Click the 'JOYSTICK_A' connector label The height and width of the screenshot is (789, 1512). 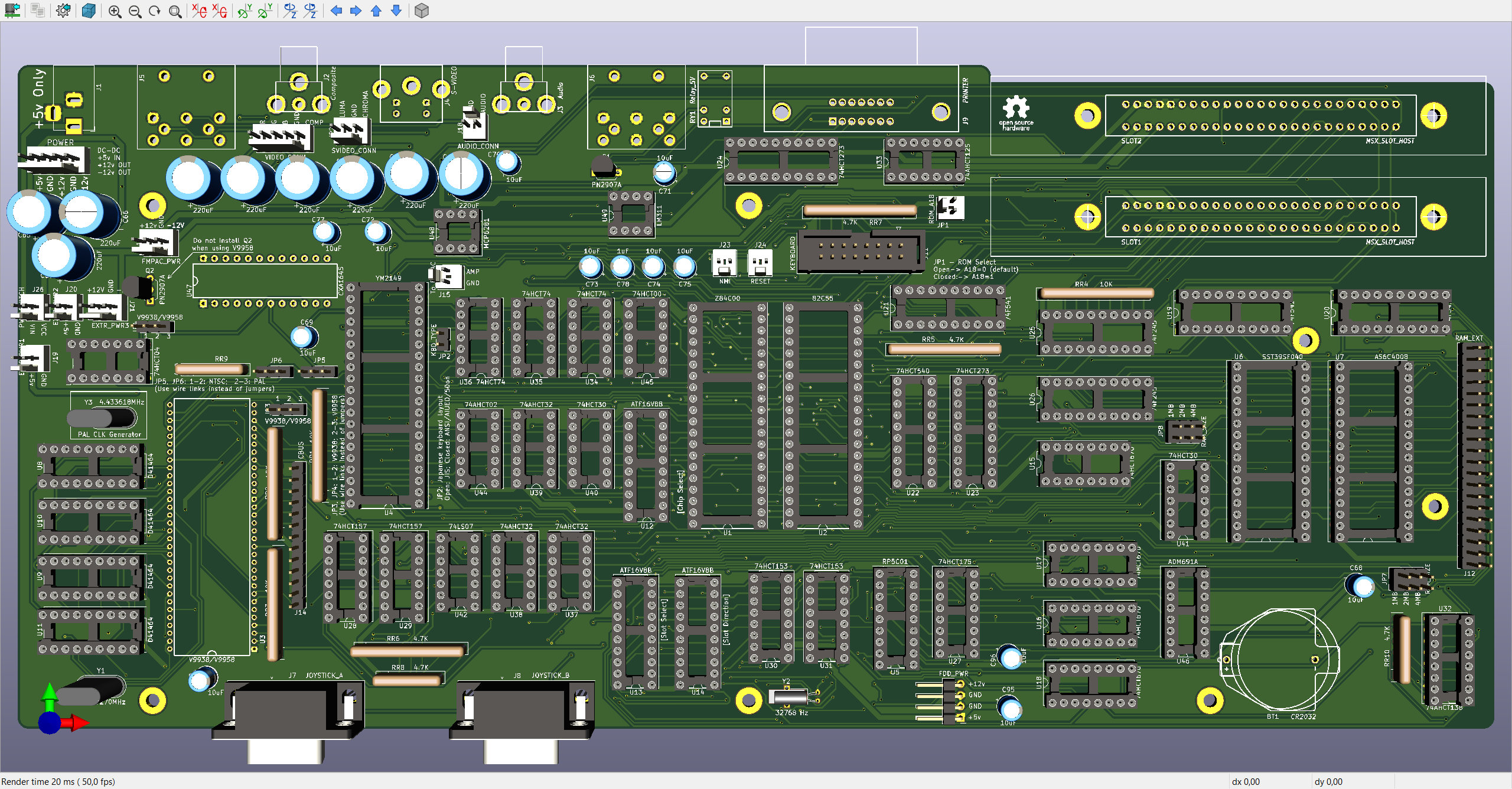tap(324, 675)
